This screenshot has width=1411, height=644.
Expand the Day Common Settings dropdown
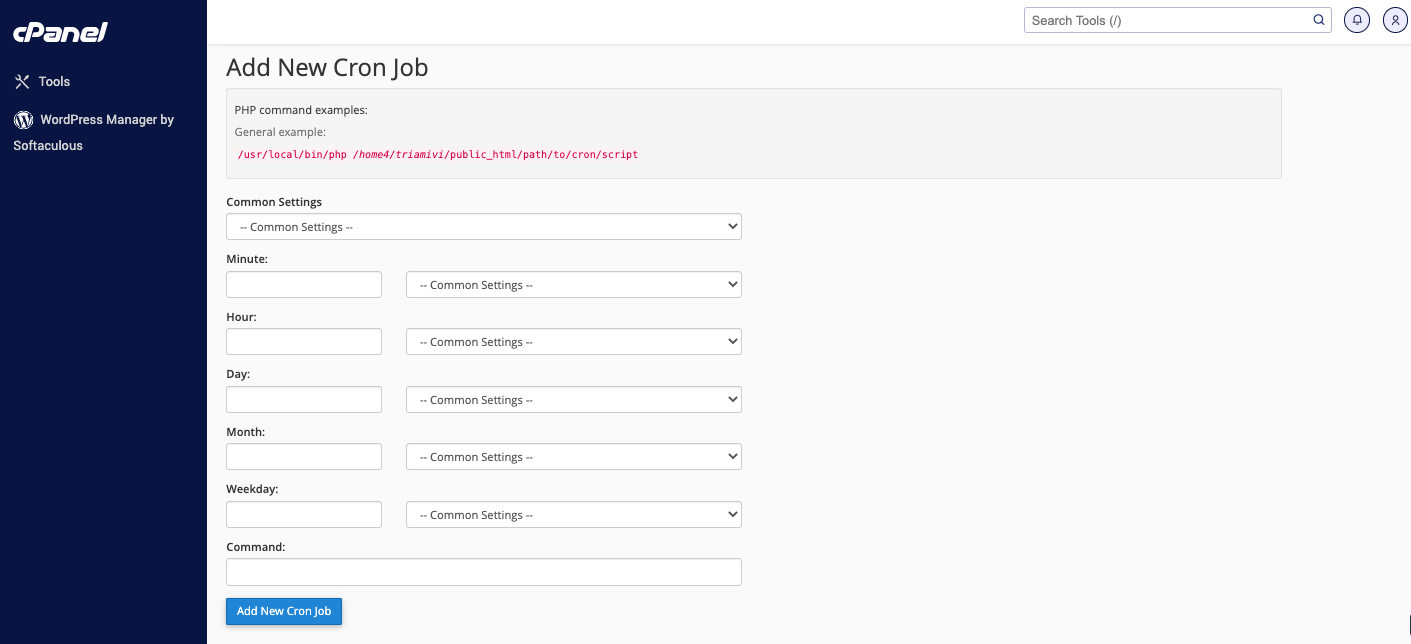click(574, 400)
